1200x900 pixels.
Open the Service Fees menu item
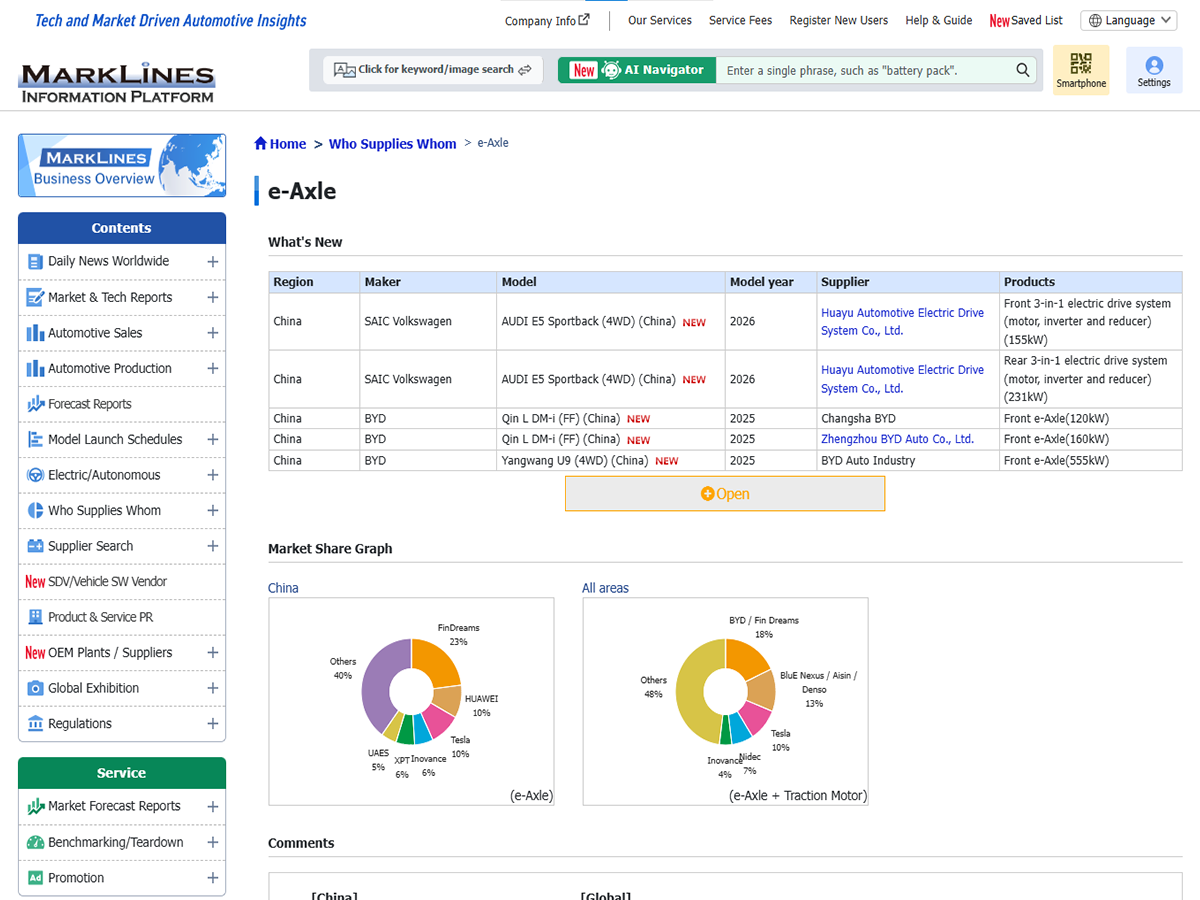tap(740, 20)
